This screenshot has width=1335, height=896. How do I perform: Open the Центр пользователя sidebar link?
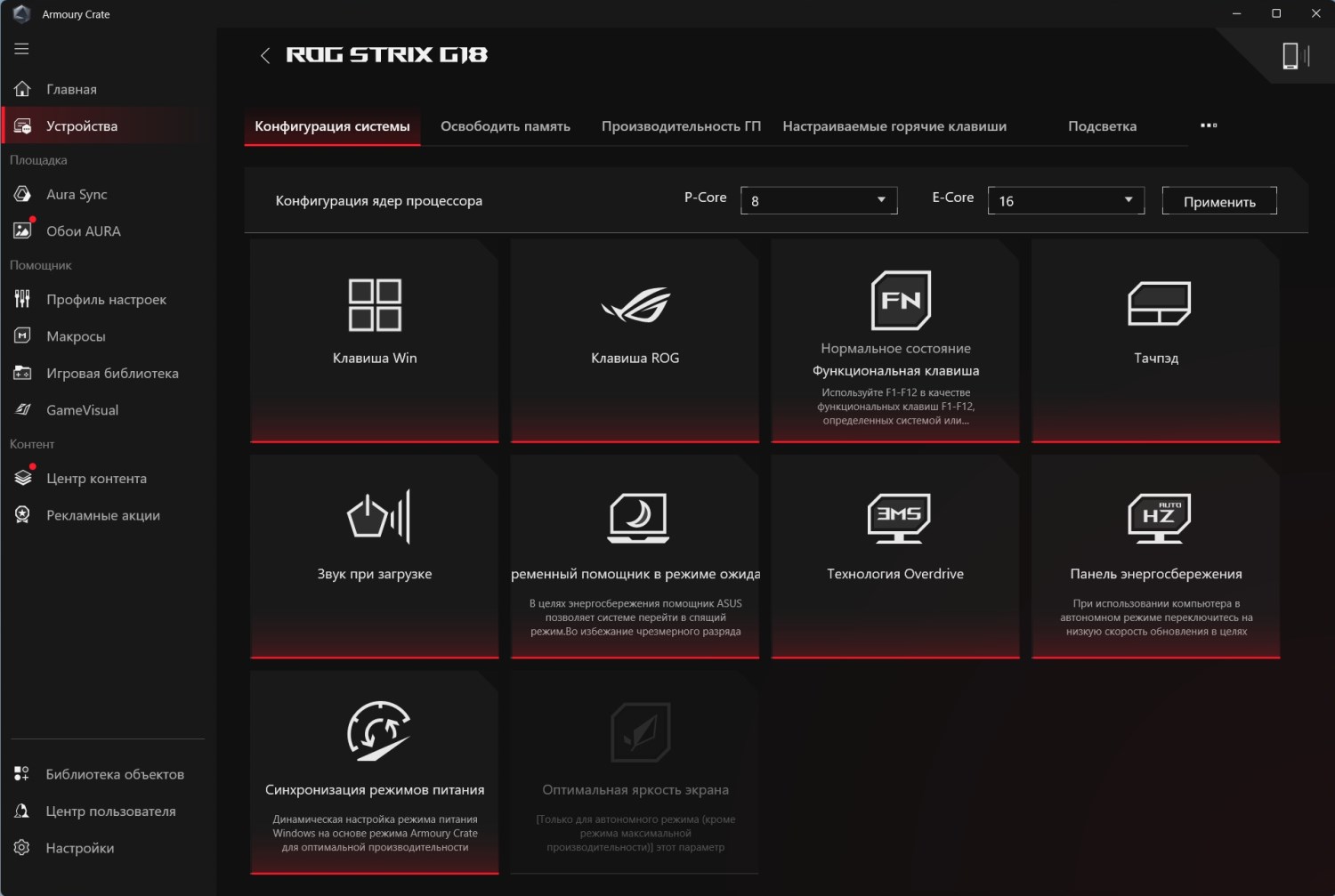click(x=110, y=811)
